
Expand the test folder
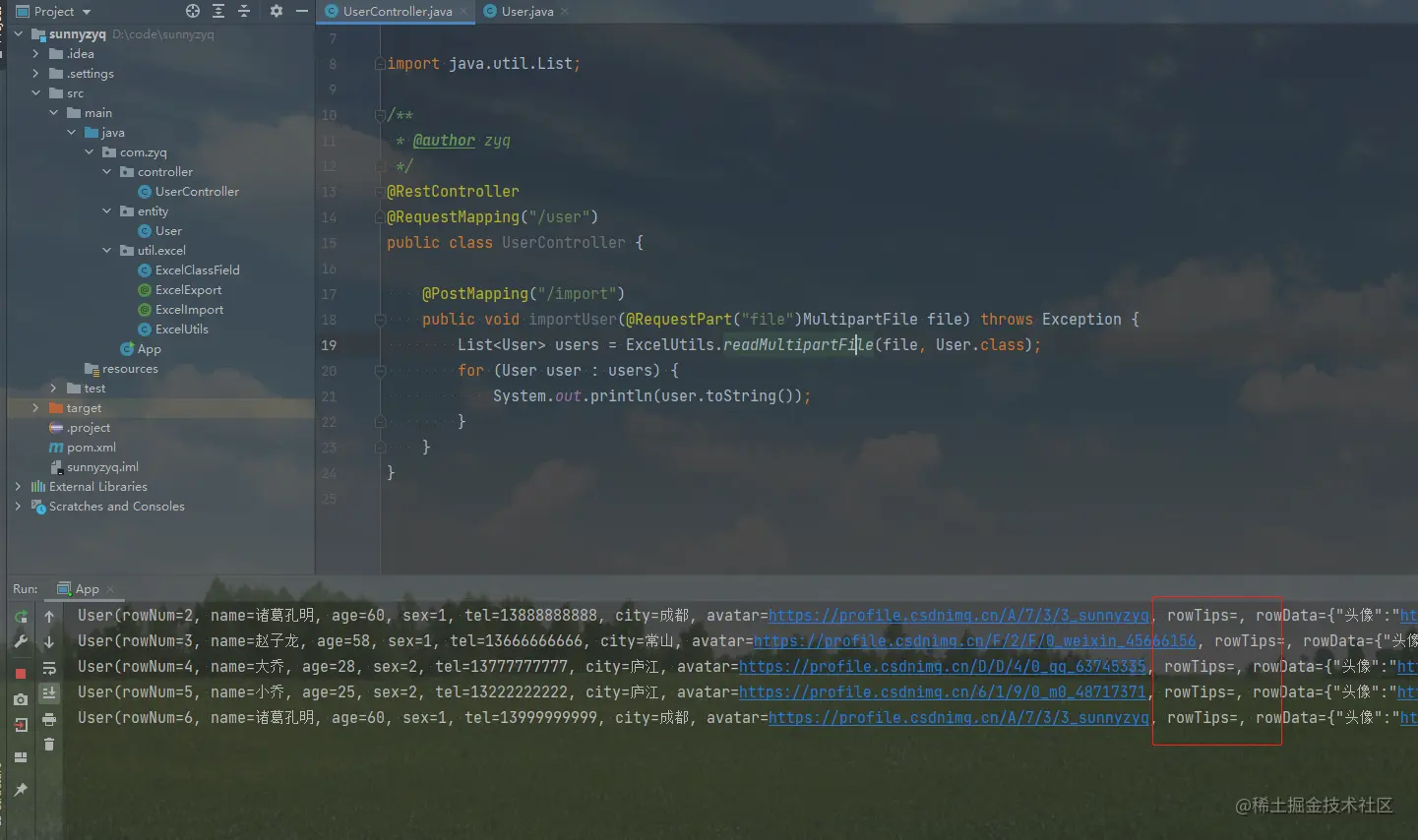click(x=53, y=389)
